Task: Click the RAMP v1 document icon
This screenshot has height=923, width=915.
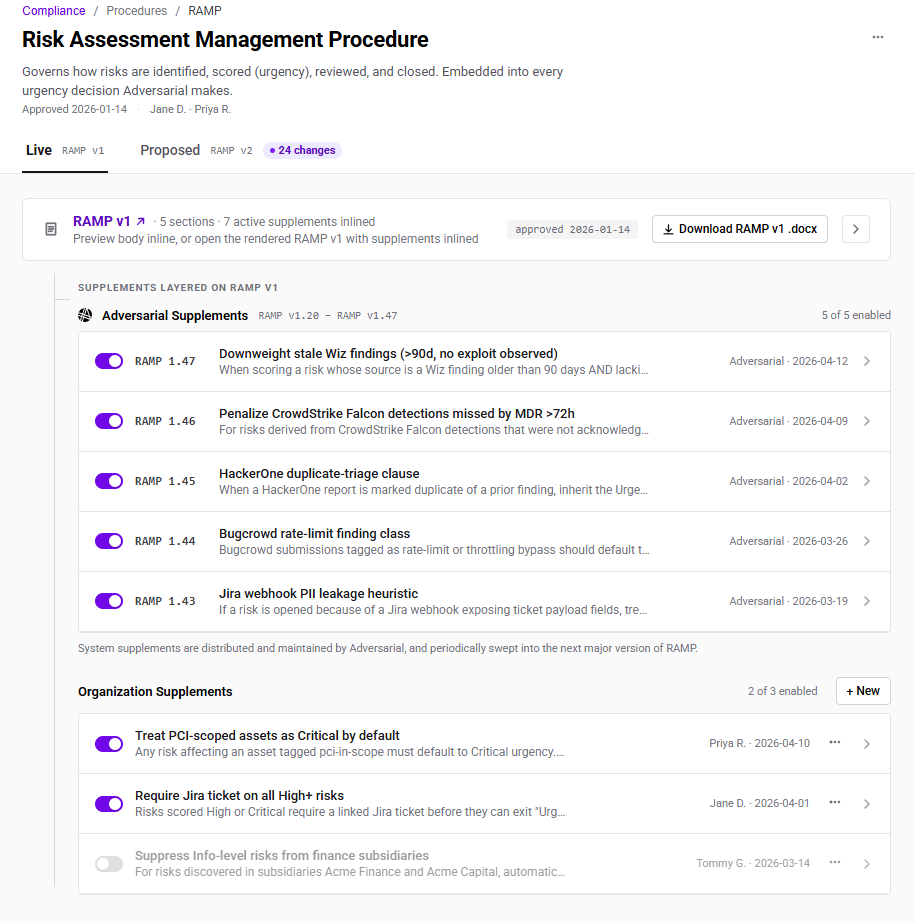Action: 51,229
